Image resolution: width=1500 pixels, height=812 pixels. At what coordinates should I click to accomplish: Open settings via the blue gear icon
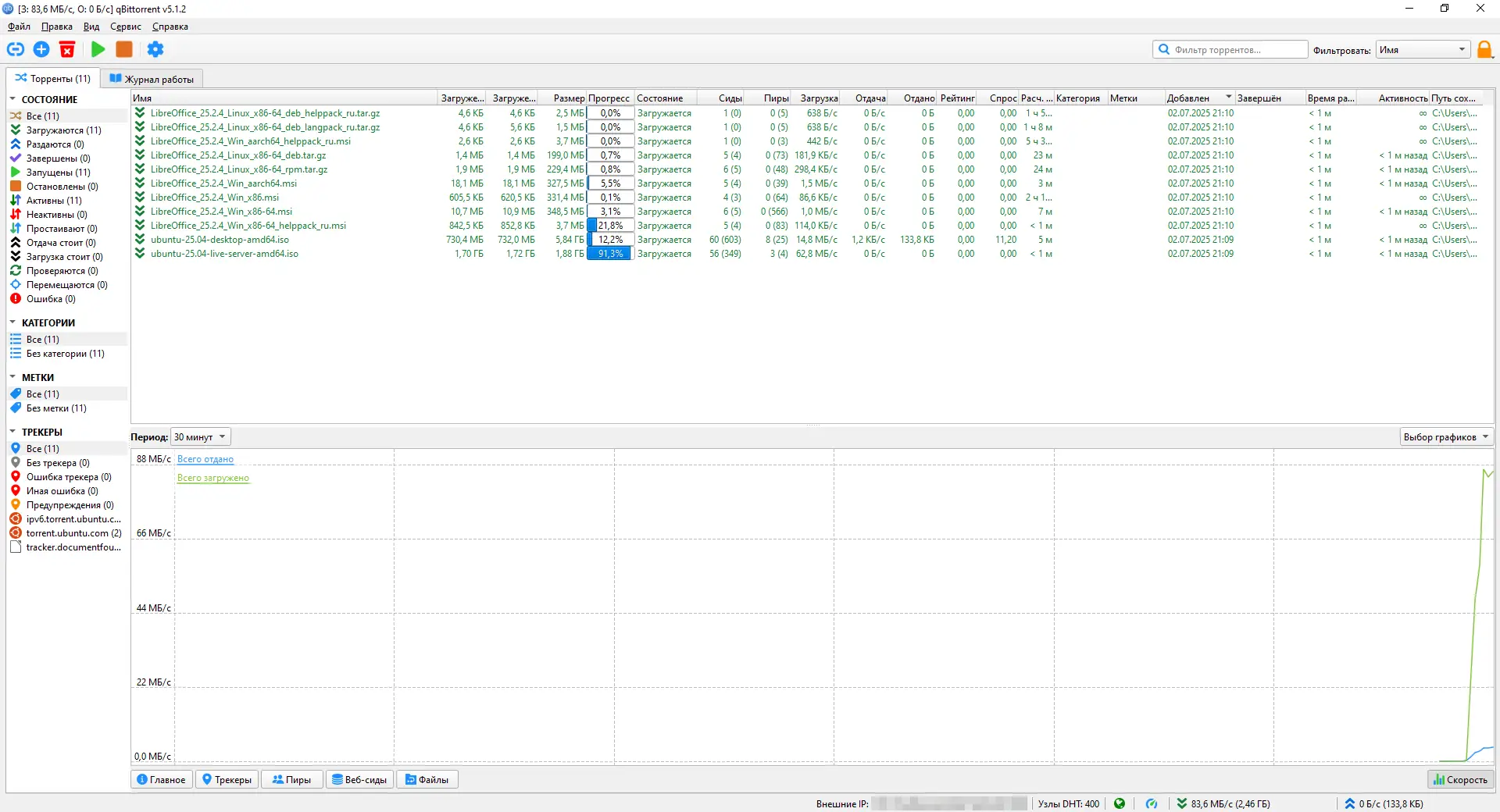pyautogui.click(x=155, y=49)
